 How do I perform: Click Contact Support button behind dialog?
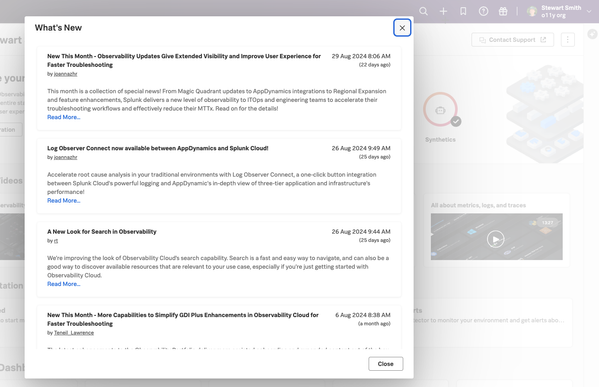(x=512, y=40)
